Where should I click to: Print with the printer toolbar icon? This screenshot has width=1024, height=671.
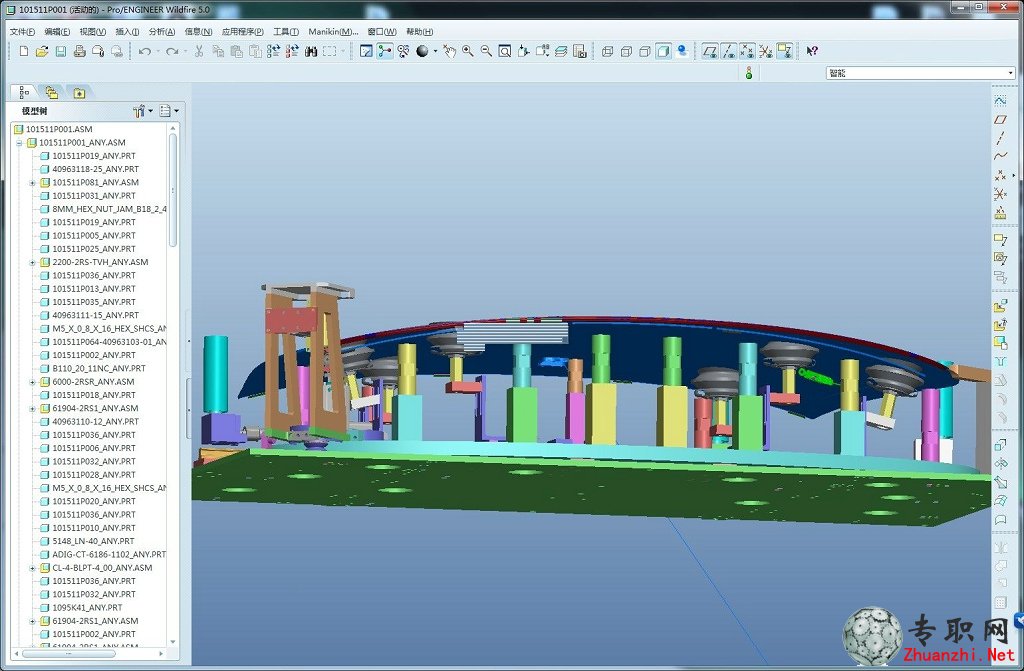click(80, 51)
